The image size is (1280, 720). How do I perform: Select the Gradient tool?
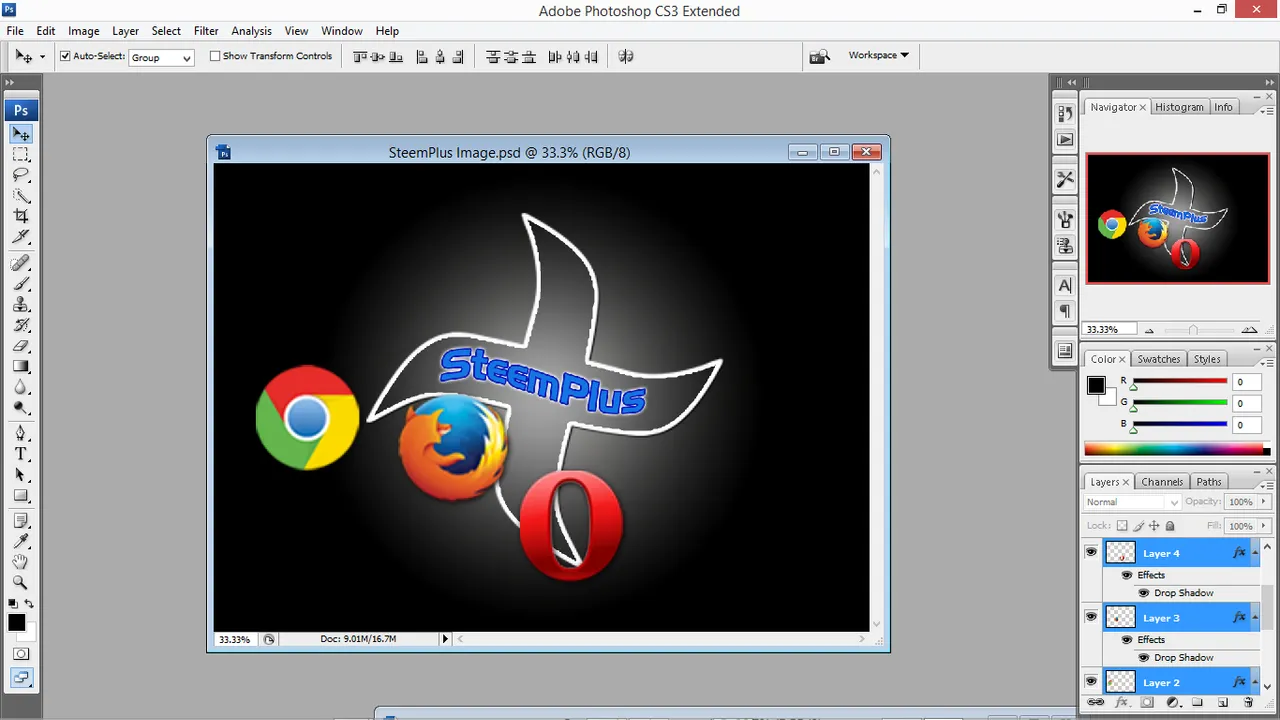21,367
